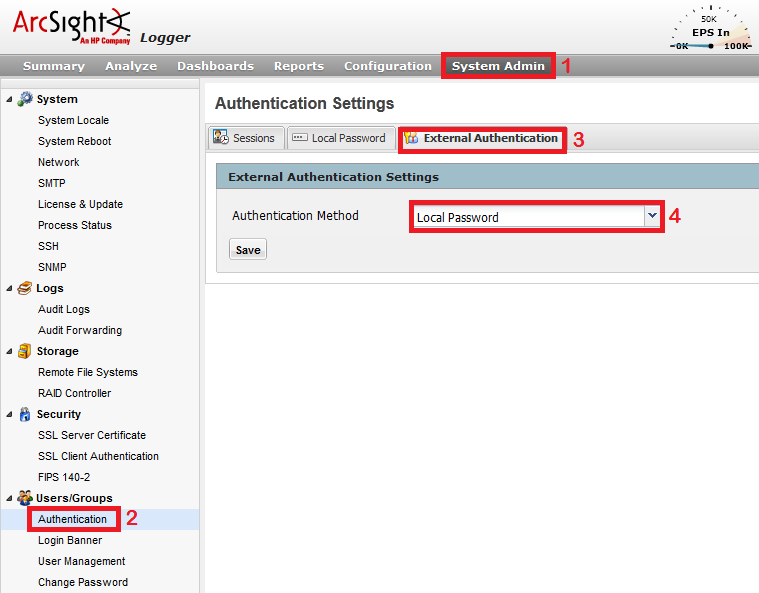Click the Sessions tab clock icon
The height and width of the screenshot is (593, 759).
(221, 137)
